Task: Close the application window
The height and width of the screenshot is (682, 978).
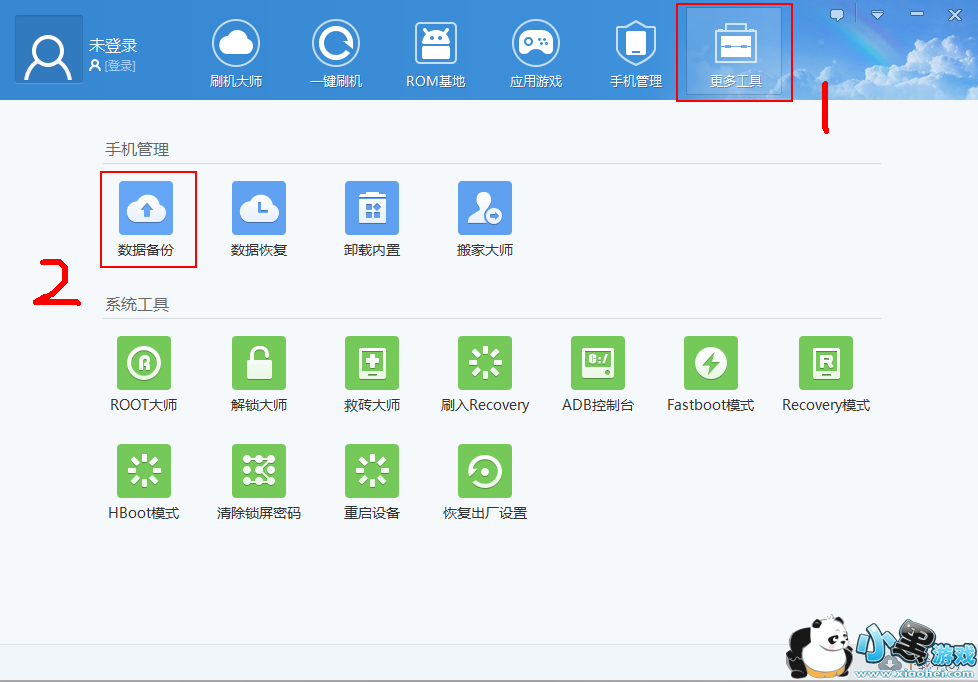Action: 955,14
